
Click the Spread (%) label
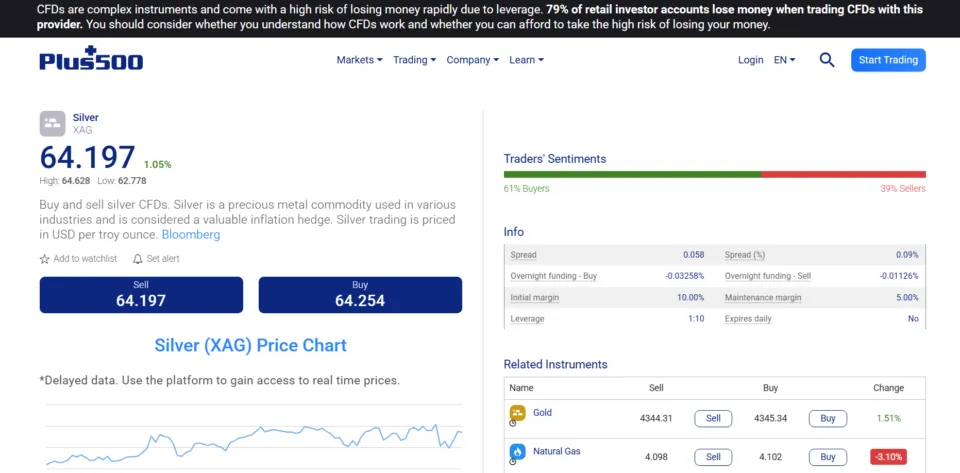(745, 255)
